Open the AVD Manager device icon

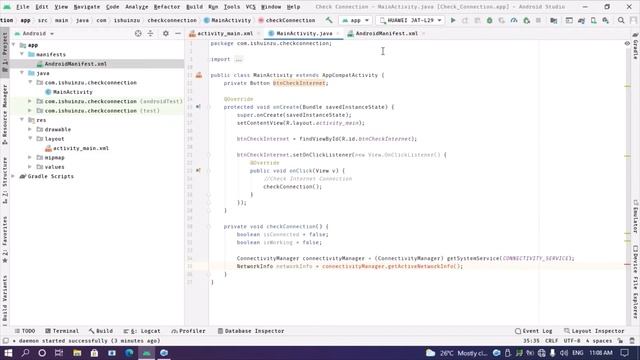pos(593,20)
